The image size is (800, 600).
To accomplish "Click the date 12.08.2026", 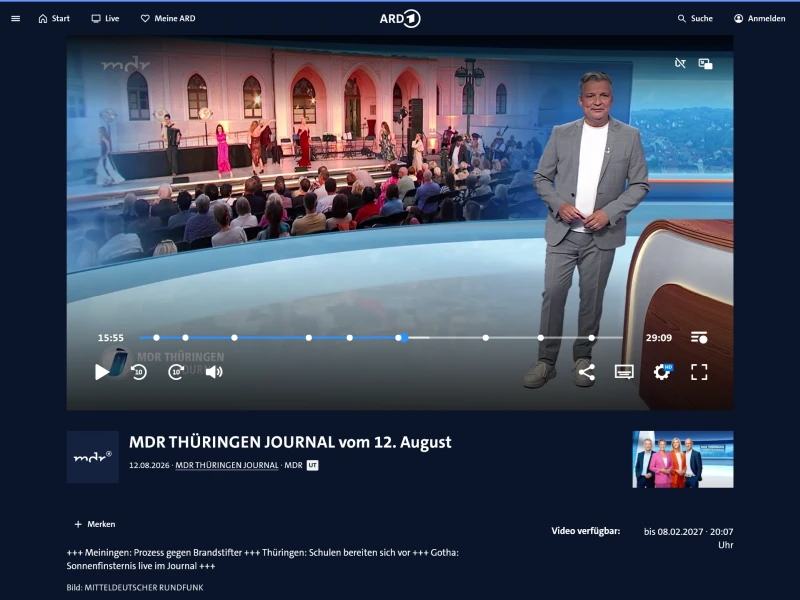I will tap(149, 465).
